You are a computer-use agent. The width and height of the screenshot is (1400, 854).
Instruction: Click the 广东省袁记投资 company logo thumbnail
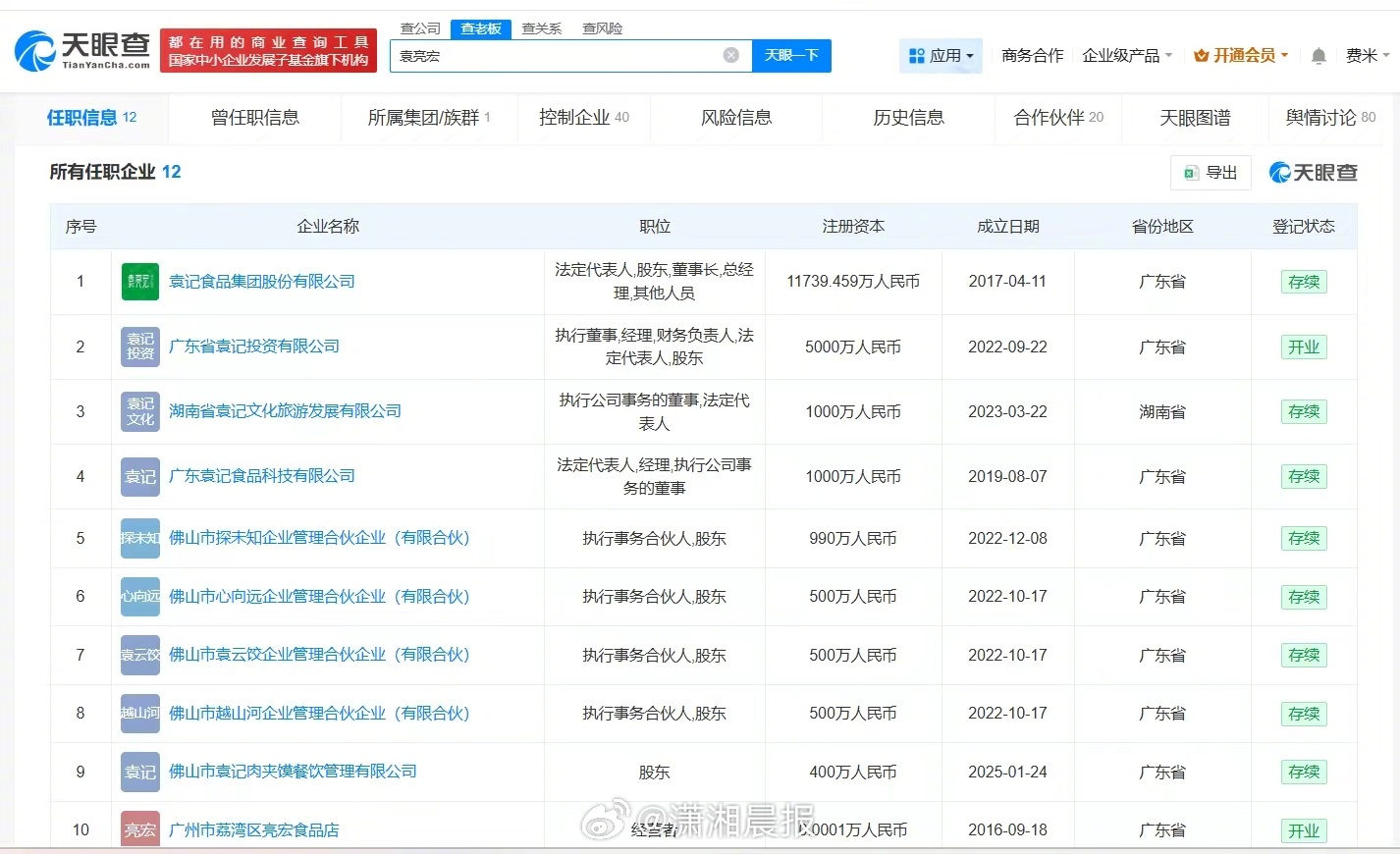pyautogui.click(x=139, y=347)
